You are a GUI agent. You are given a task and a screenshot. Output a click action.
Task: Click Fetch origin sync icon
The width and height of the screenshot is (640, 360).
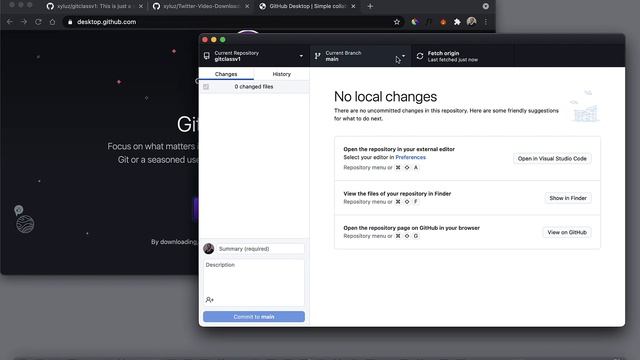420,56
